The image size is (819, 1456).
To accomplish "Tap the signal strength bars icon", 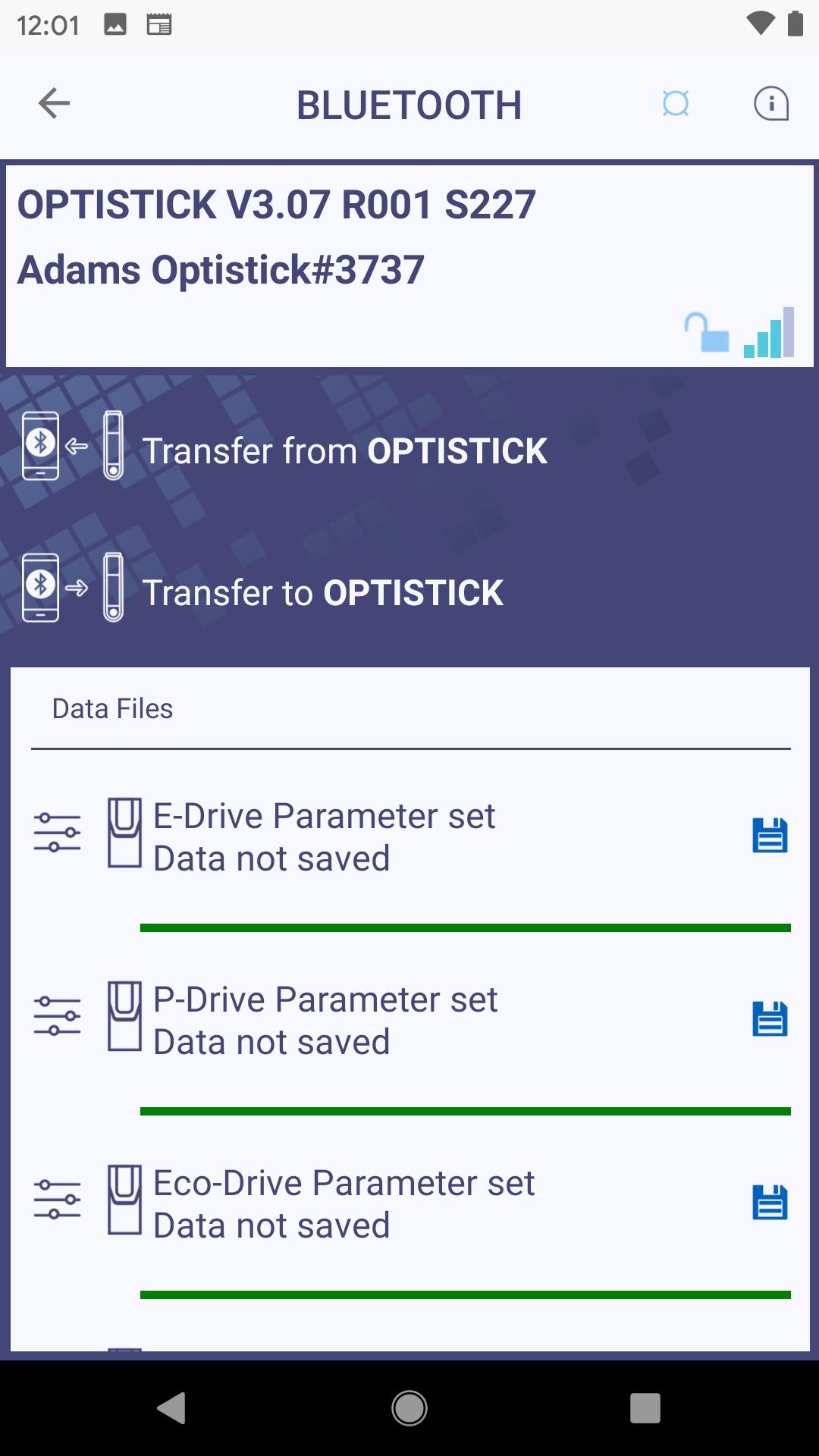I will [x=769, y=333].
